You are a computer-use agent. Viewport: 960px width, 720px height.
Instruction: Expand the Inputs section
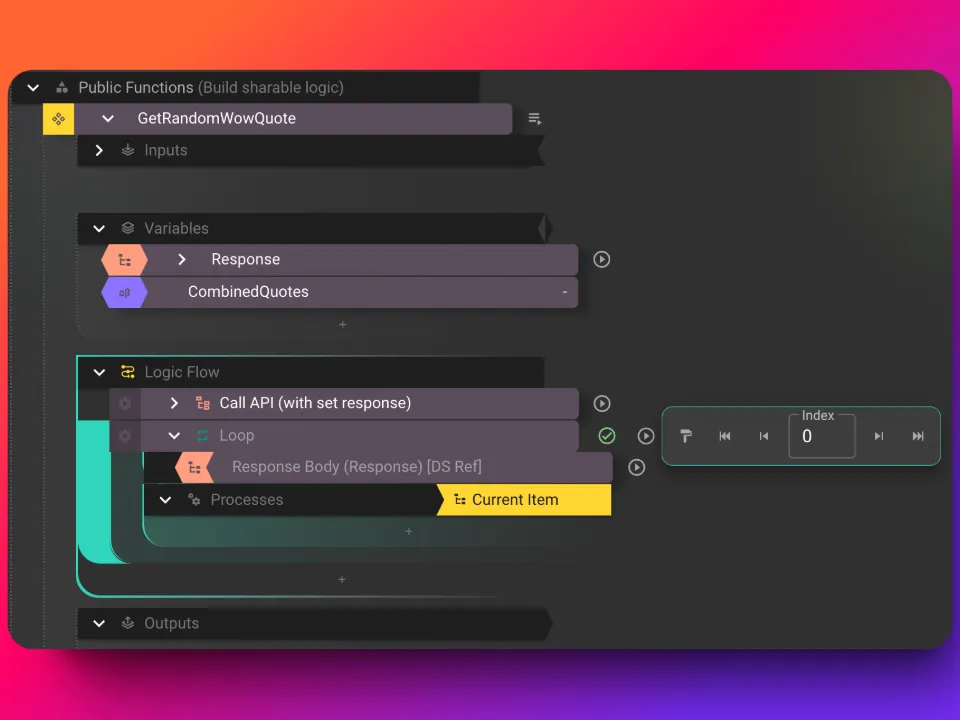tap(99, 150)
